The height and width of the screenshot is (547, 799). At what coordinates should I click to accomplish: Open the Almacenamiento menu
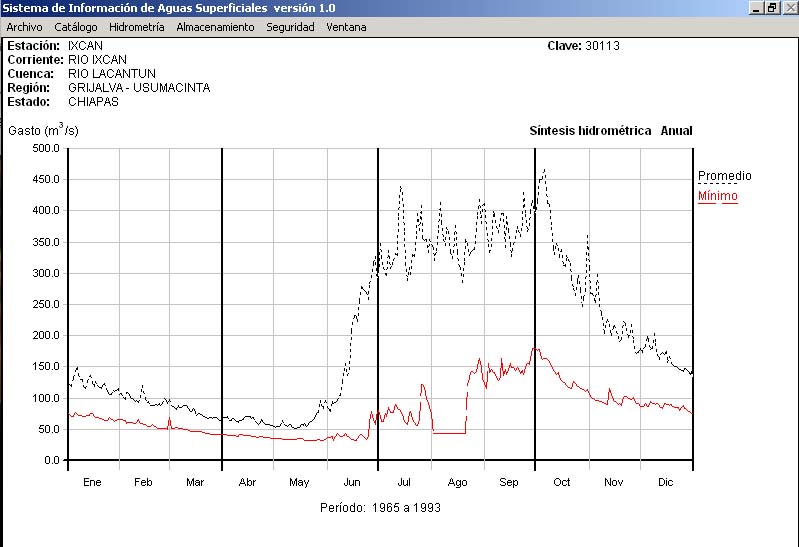215,27
